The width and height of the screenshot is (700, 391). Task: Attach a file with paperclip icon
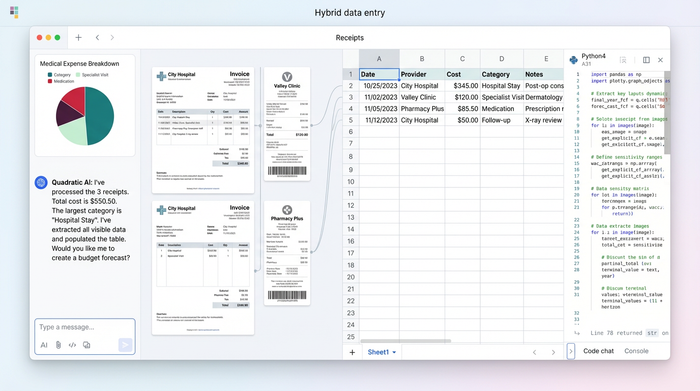pos(58,345)
